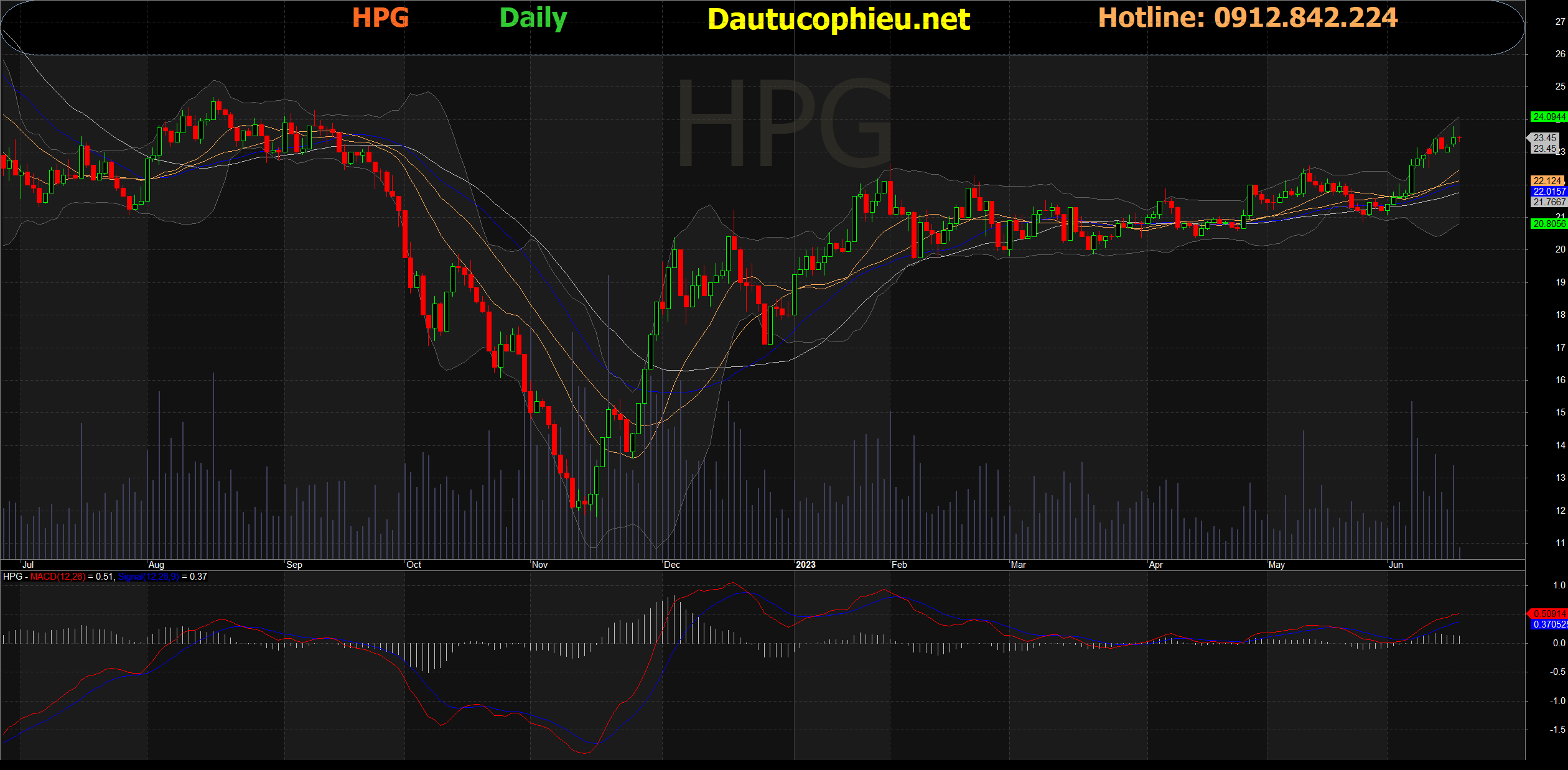This screenshot has width=1568, height=770.
Task: Click the green 24.0944 upper band price tag
Action: tap(1549, 117)
